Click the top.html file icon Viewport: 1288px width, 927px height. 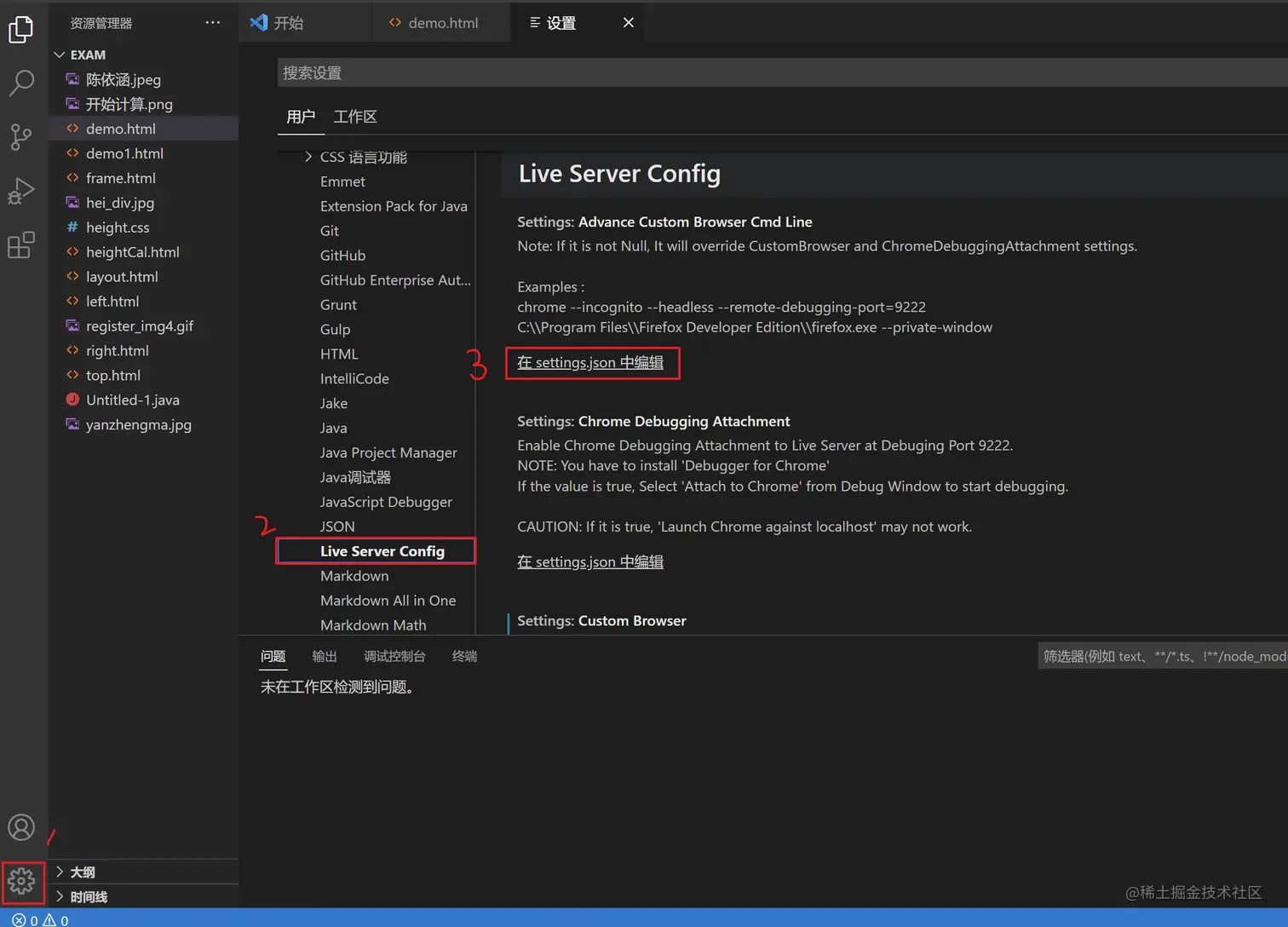(72, 375)
